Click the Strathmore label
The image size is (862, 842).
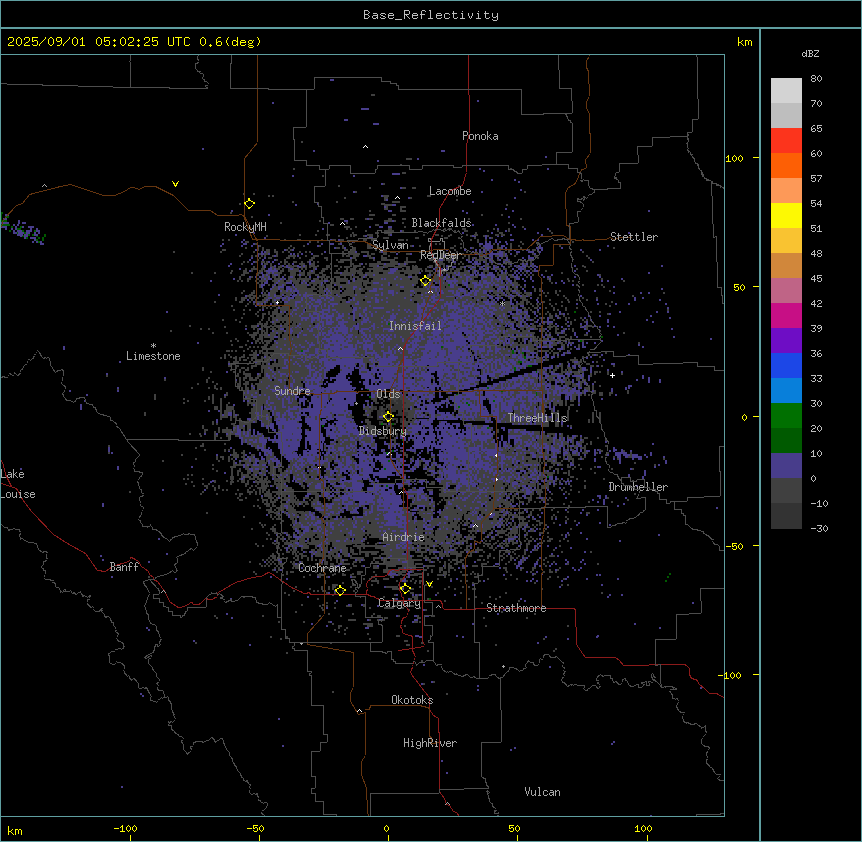(x=516, y=608)
